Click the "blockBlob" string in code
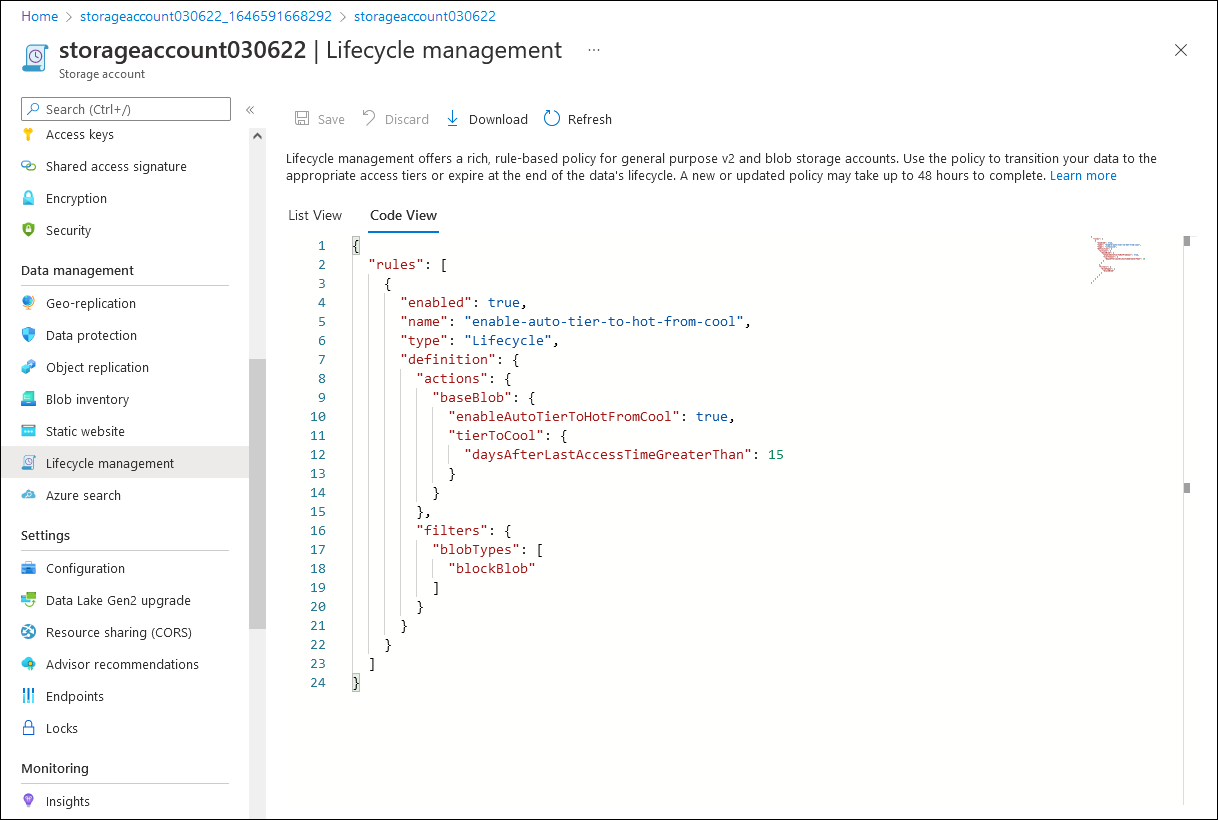Image resolution: width=1218 pixels, height=820 pixels. click(x=492, y=569)
